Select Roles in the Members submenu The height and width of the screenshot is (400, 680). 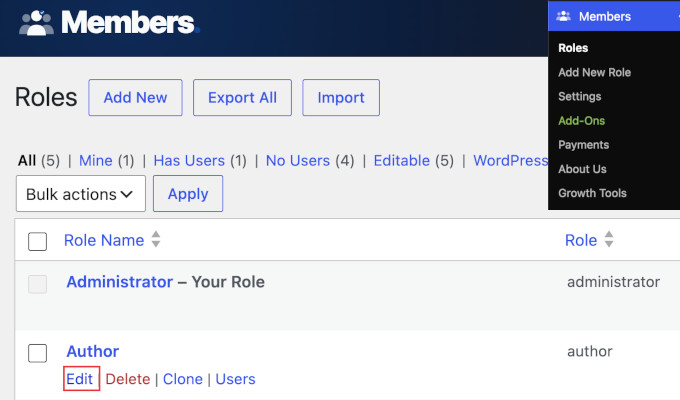(x=573, y=48)
